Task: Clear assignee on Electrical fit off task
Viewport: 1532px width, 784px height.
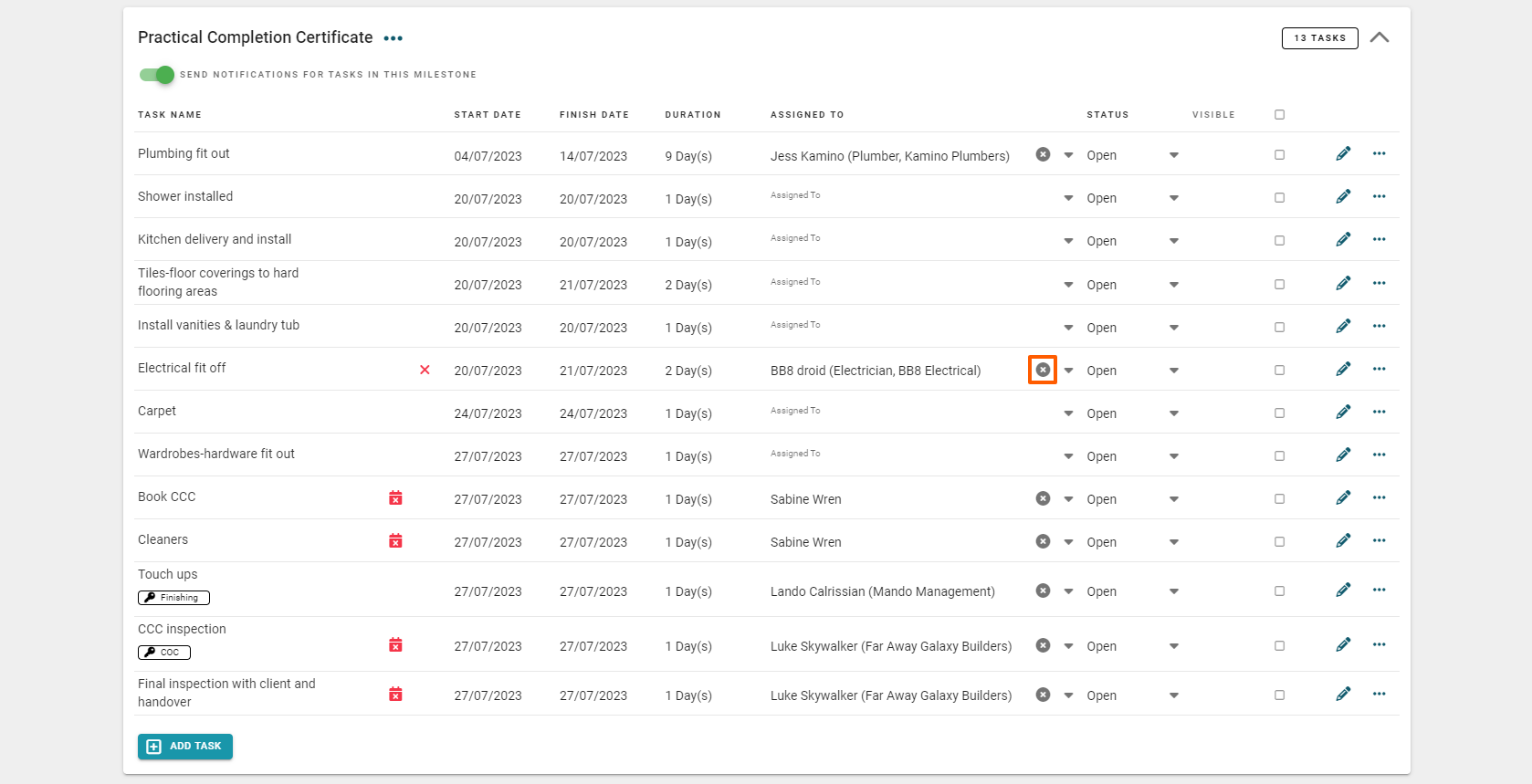Action: 1043,370
